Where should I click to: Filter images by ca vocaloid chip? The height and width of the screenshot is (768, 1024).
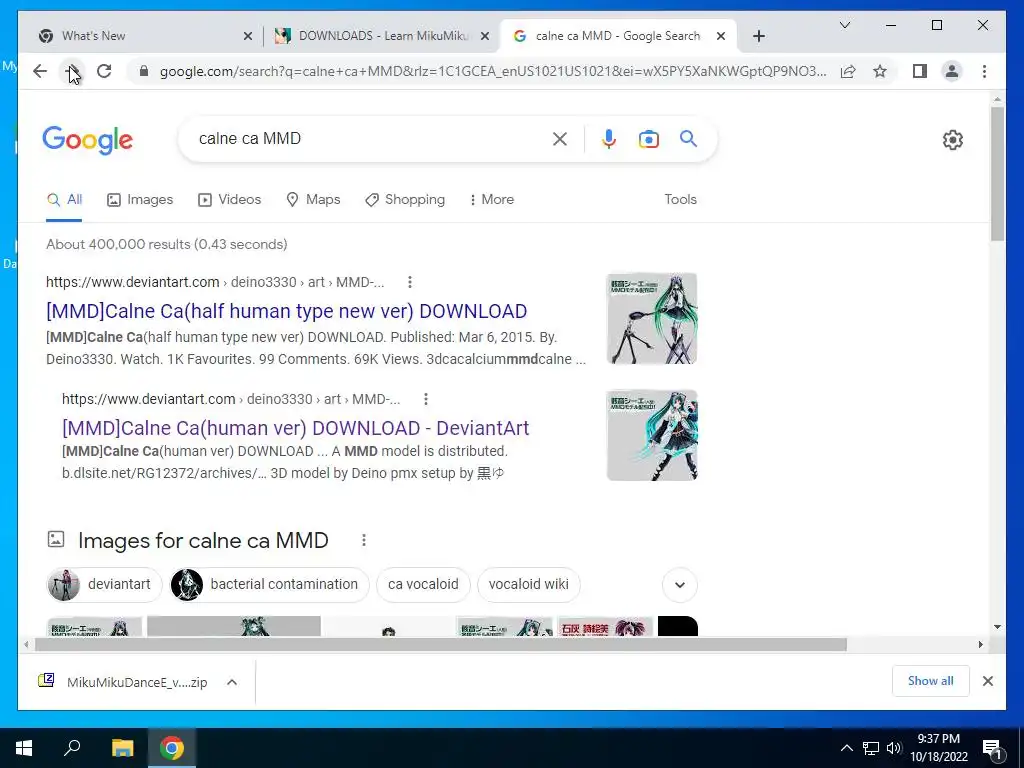tap(423, 584)
